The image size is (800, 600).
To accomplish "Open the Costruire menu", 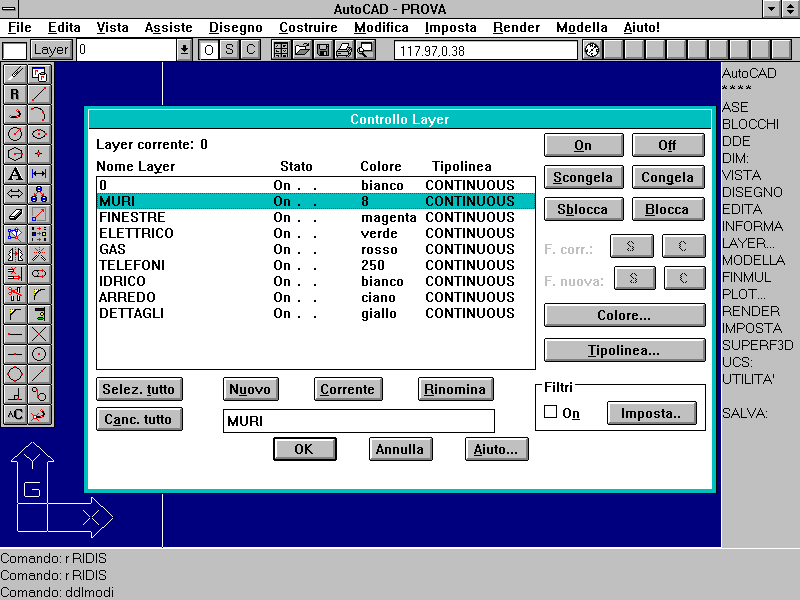I will pos(308,28).
